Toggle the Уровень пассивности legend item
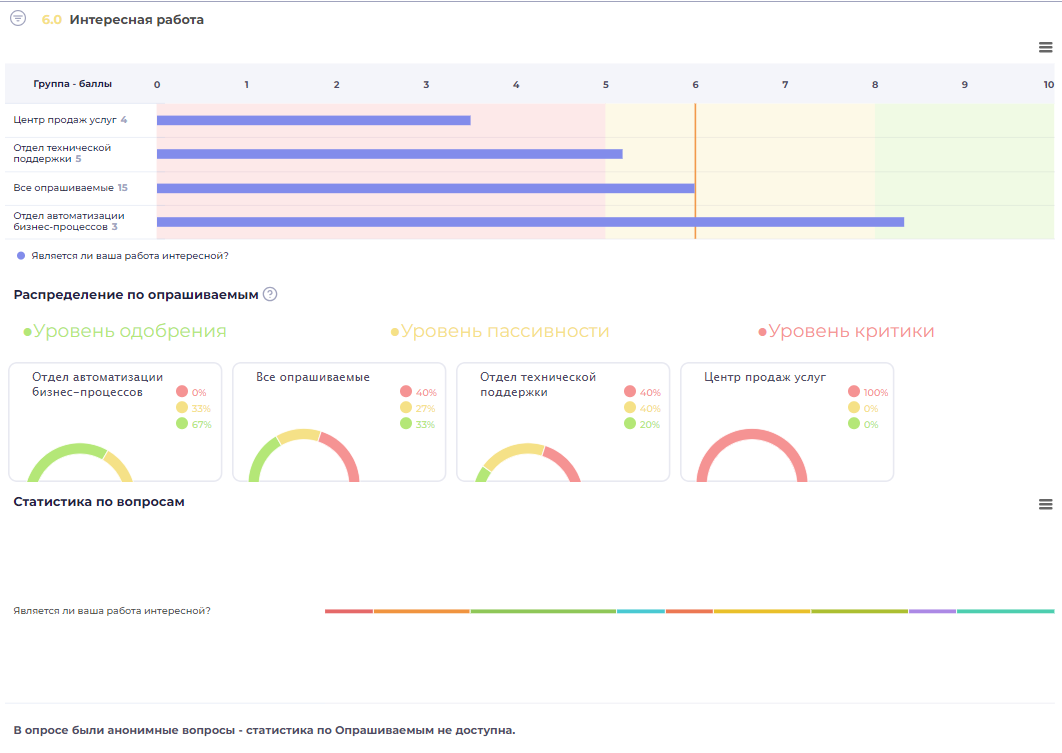Screen dimensions: 1062x753 point(499,331)
